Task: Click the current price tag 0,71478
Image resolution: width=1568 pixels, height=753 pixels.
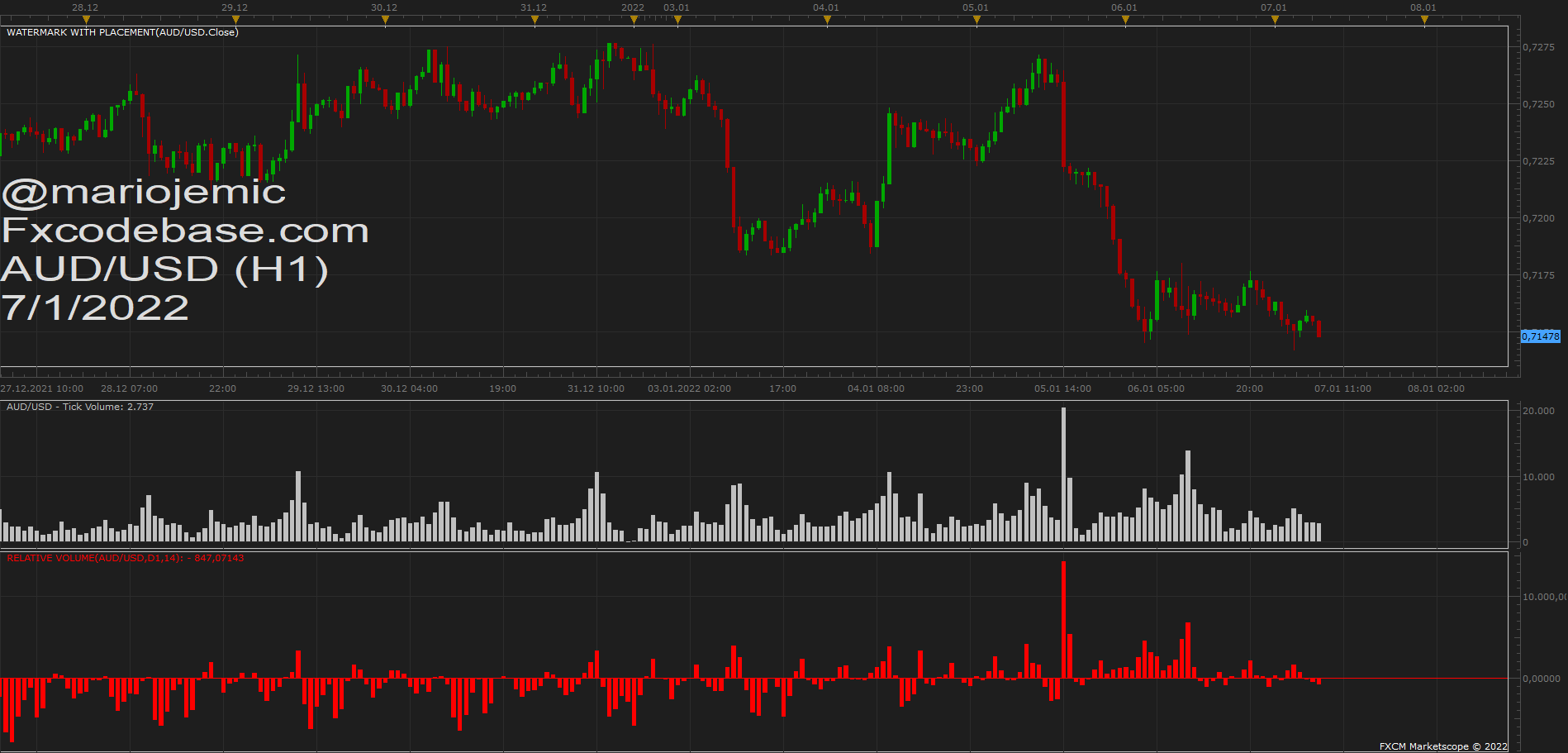Action: (1541, 336)
